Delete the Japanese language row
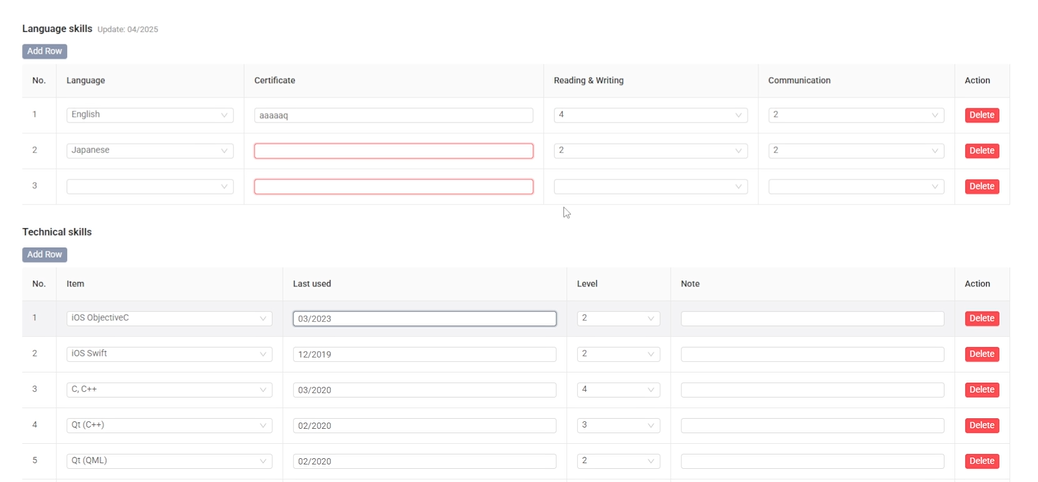This screenshot has height=482, width=1038. [x=981, y=151]
